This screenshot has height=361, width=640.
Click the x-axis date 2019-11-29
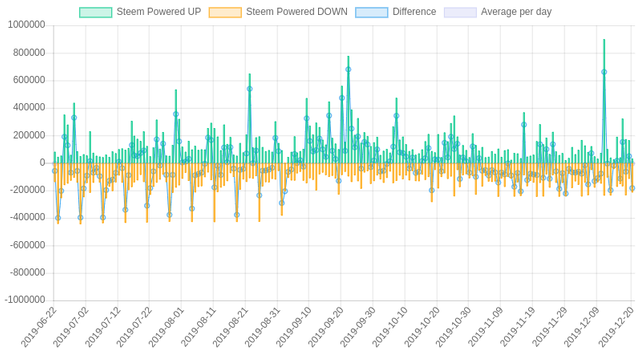tap(549, 327)
